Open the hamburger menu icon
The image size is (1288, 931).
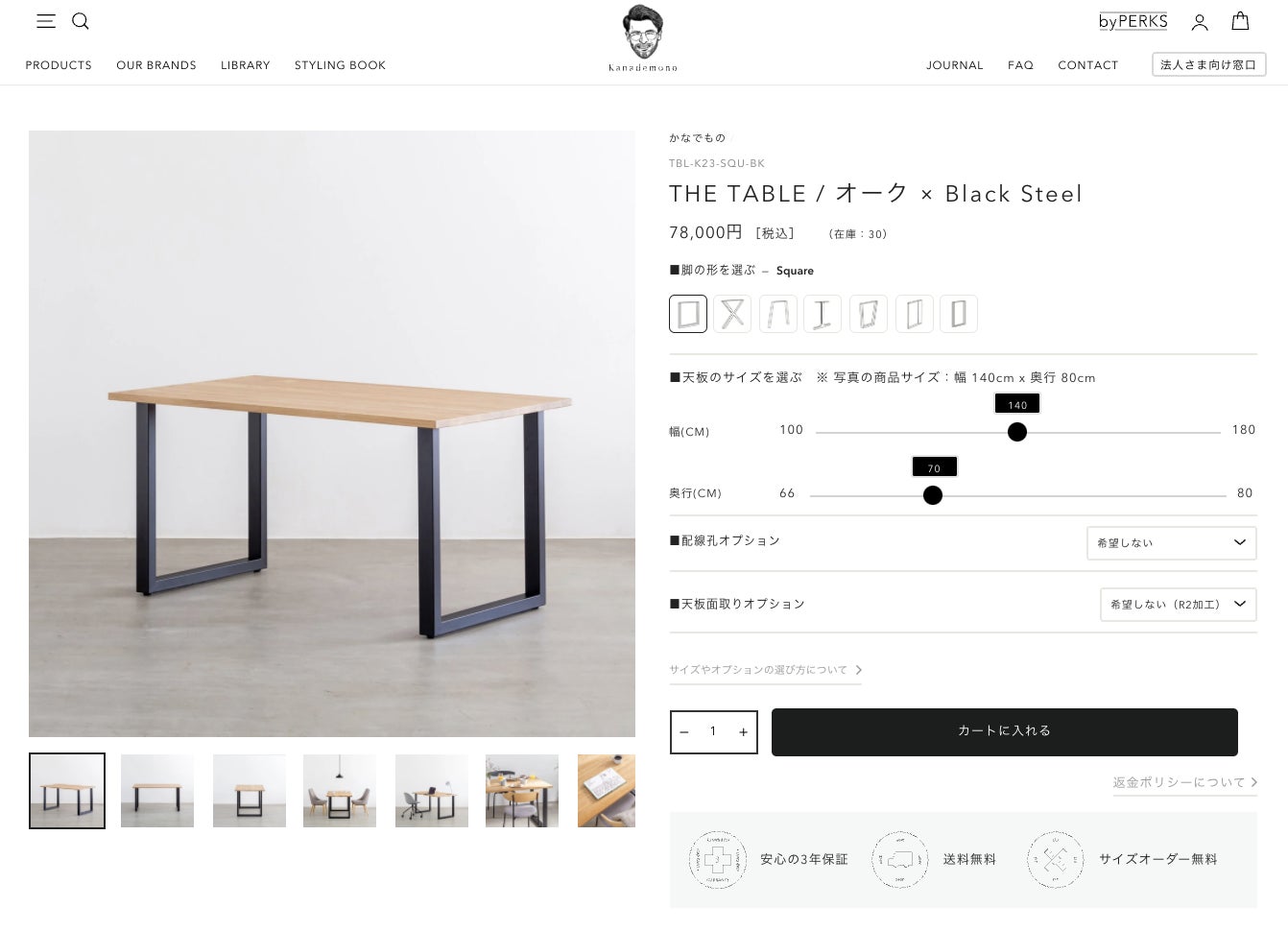[x=46, y=21]
